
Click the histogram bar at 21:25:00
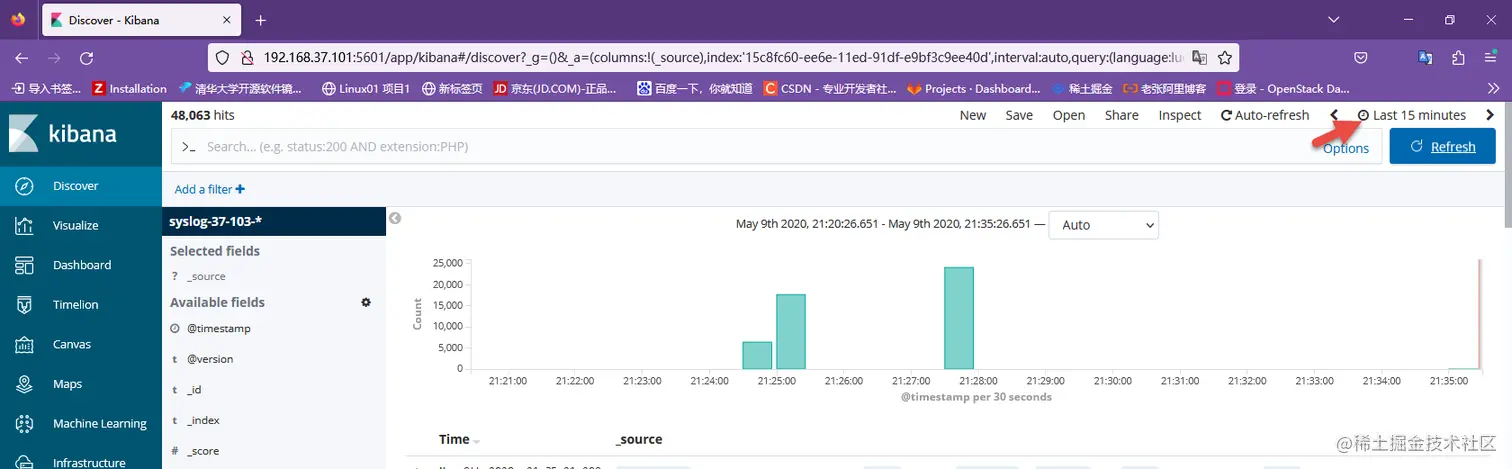coord(791,331)
